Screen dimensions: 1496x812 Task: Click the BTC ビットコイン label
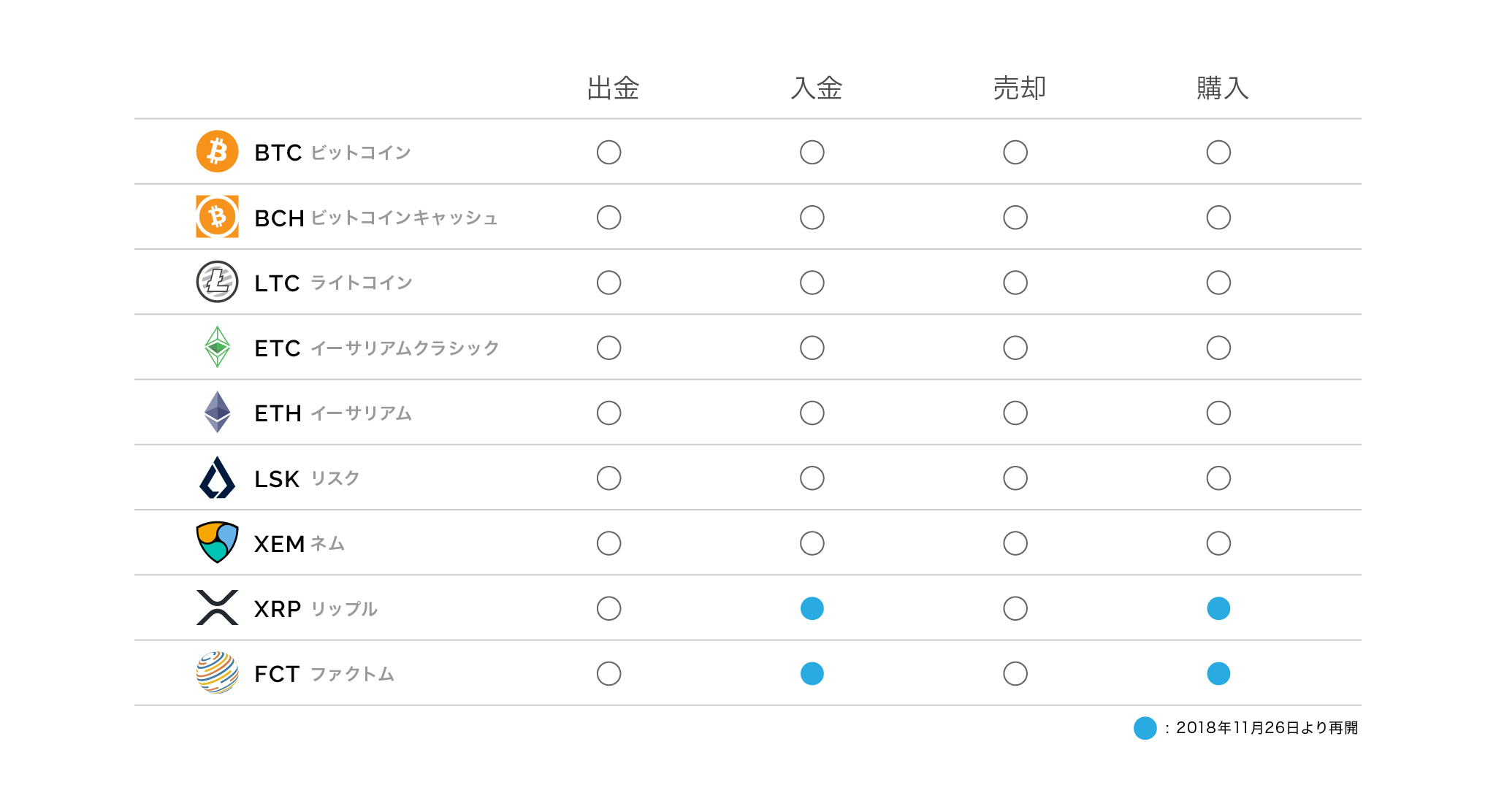pos(332,153)
